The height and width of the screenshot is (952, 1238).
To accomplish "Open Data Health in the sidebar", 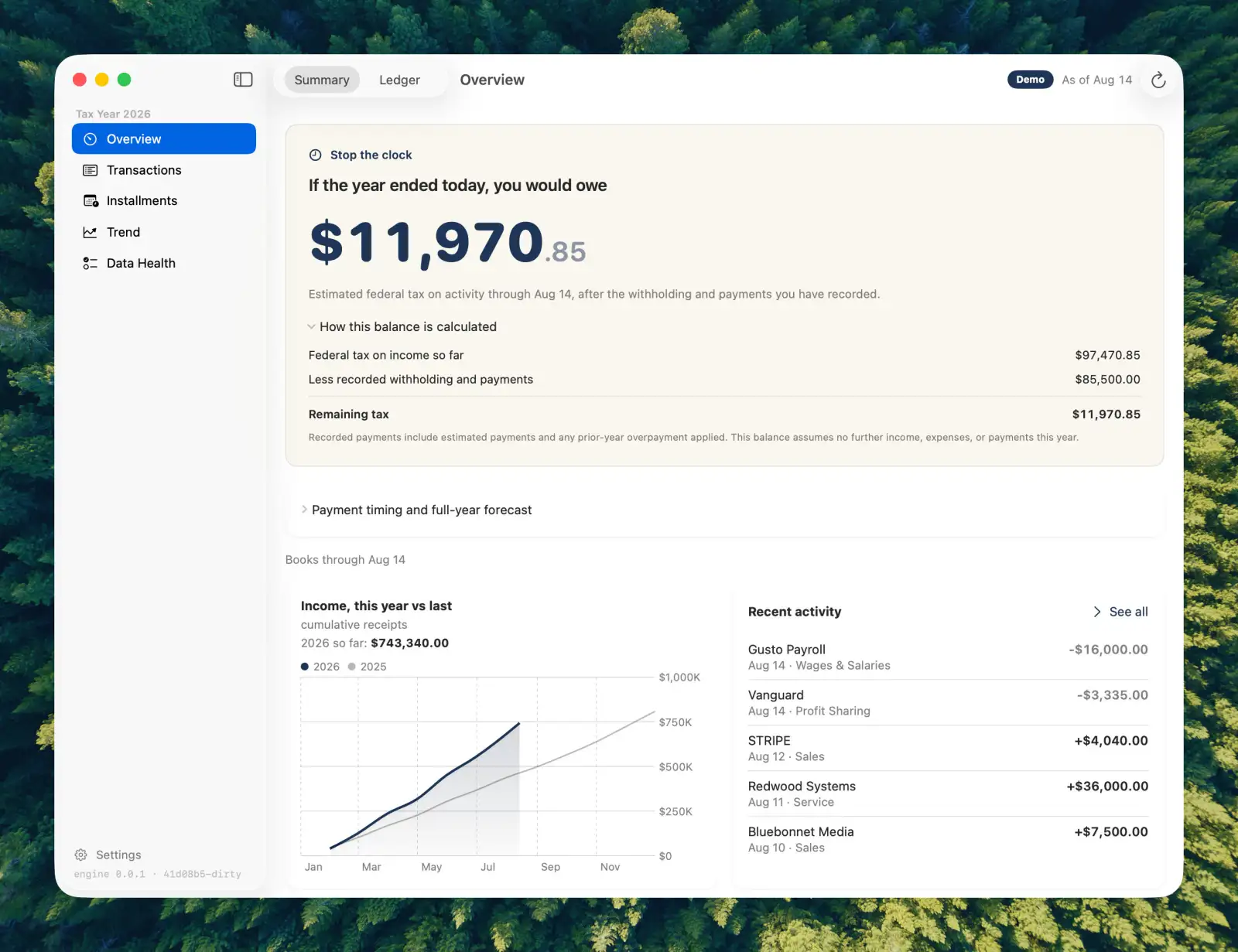I will (x=164, y=263).
